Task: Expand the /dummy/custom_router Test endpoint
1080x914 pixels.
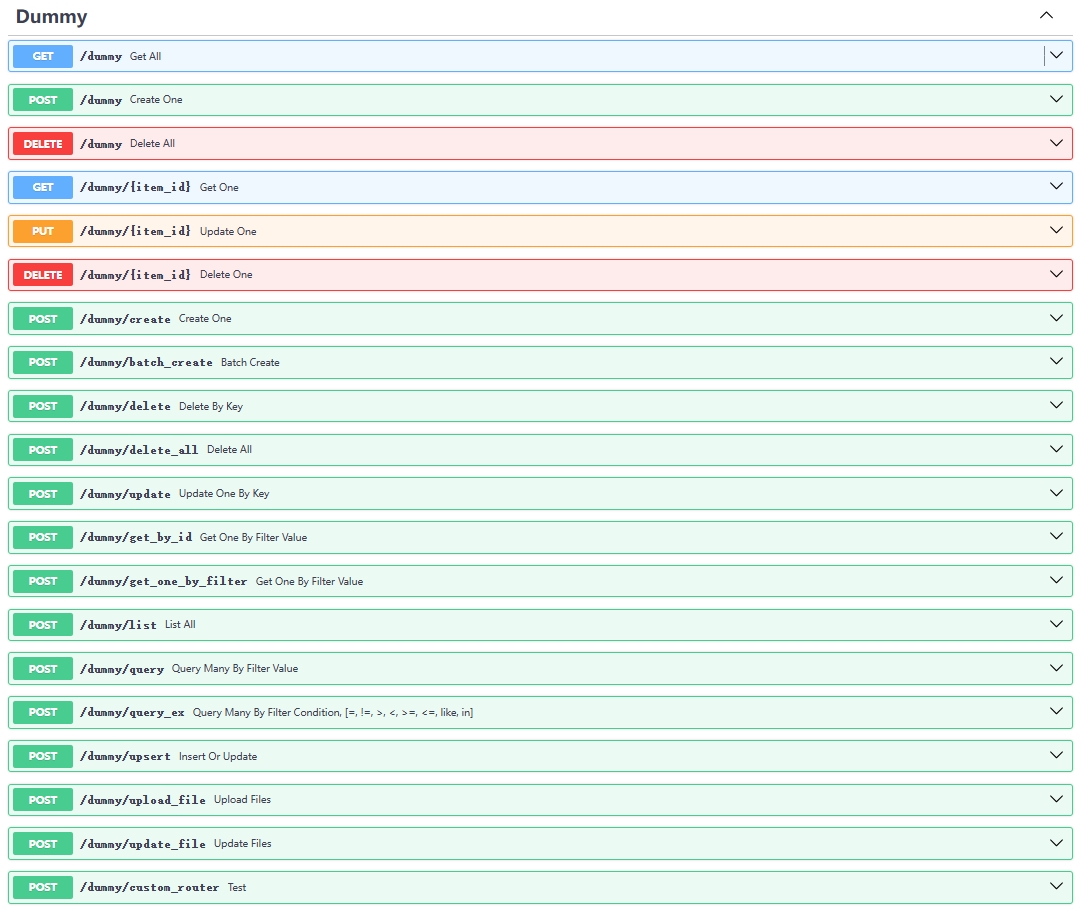Action: pyautogui.click(x=1056, y=886)
